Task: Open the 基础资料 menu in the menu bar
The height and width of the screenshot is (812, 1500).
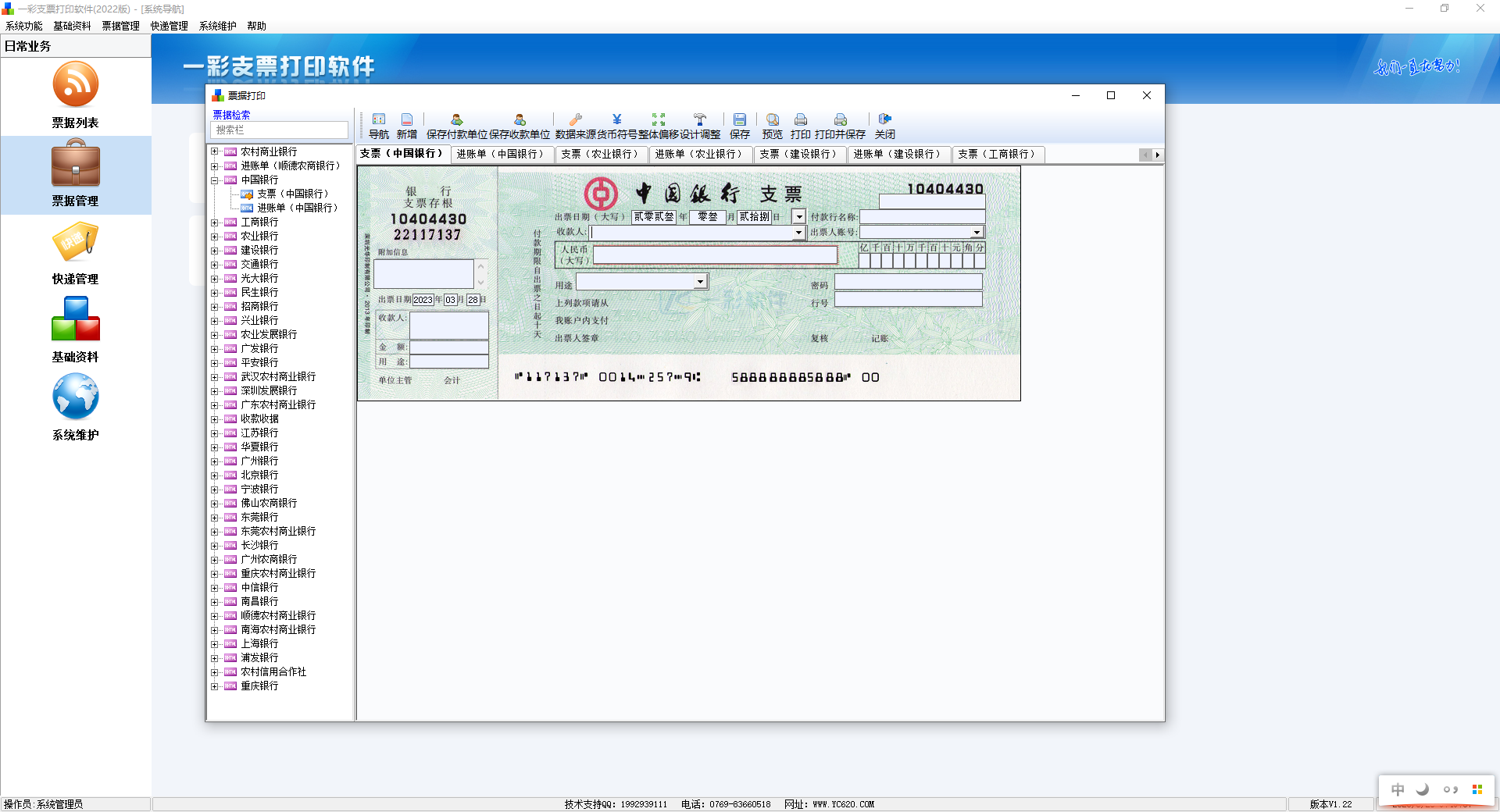Action: tap(73, 26)
